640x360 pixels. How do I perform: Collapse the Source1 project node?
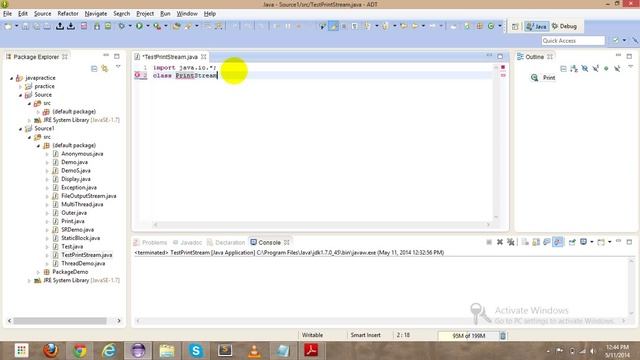[20, 129]
